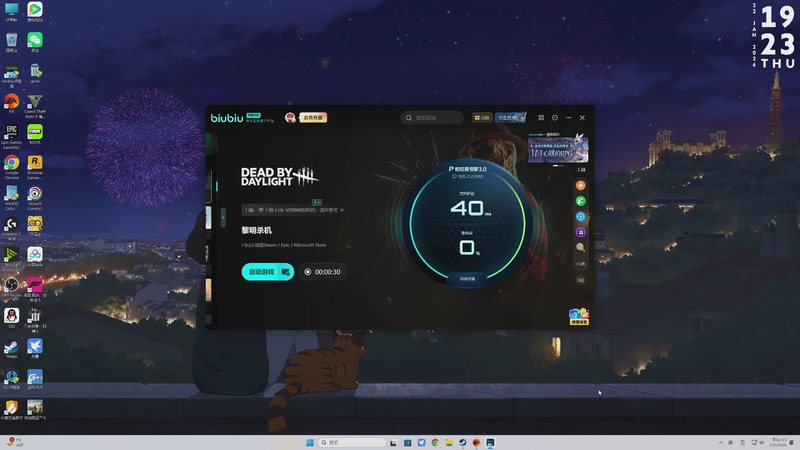This screenshot has width=800, height=450.
Task: Click the blue target icon in right sidebar
Action: point(581,217)
